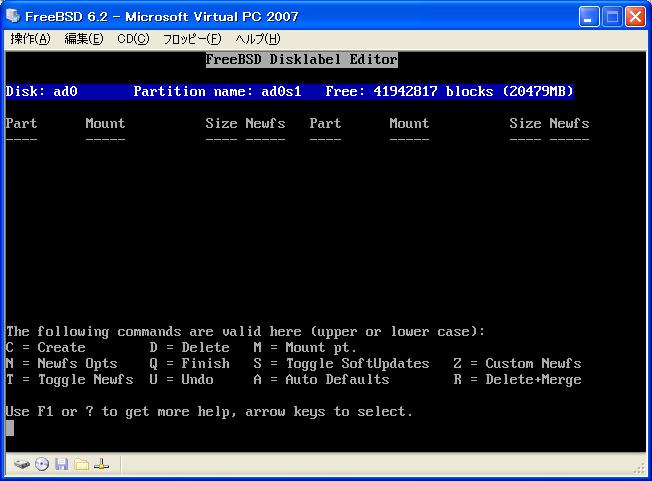Click the 'Use F1 or ?' help line
This screenshot has width=652, height=481.
coord(209,412)
